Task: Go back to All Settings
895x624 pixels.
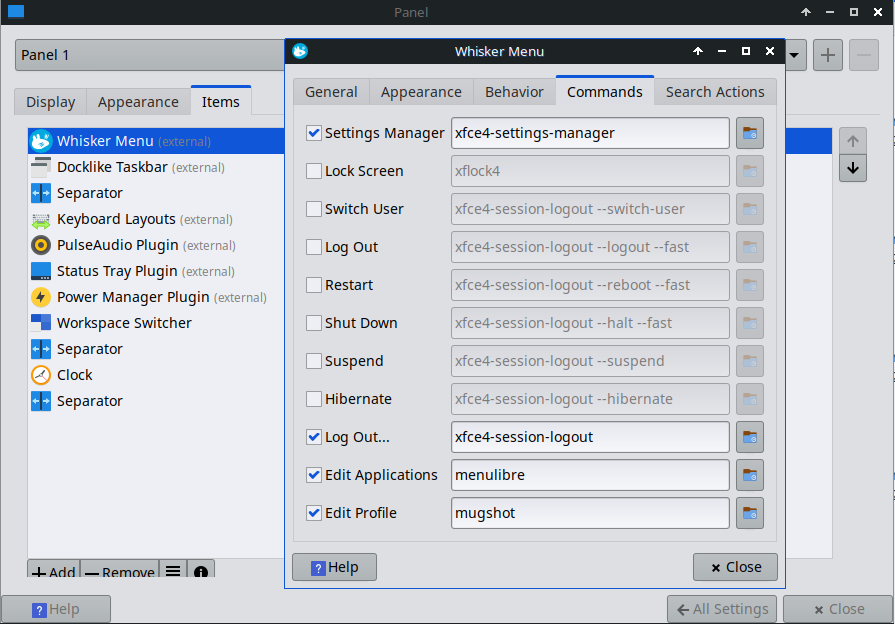Action: pyautogui.click(x=723, y=610)
